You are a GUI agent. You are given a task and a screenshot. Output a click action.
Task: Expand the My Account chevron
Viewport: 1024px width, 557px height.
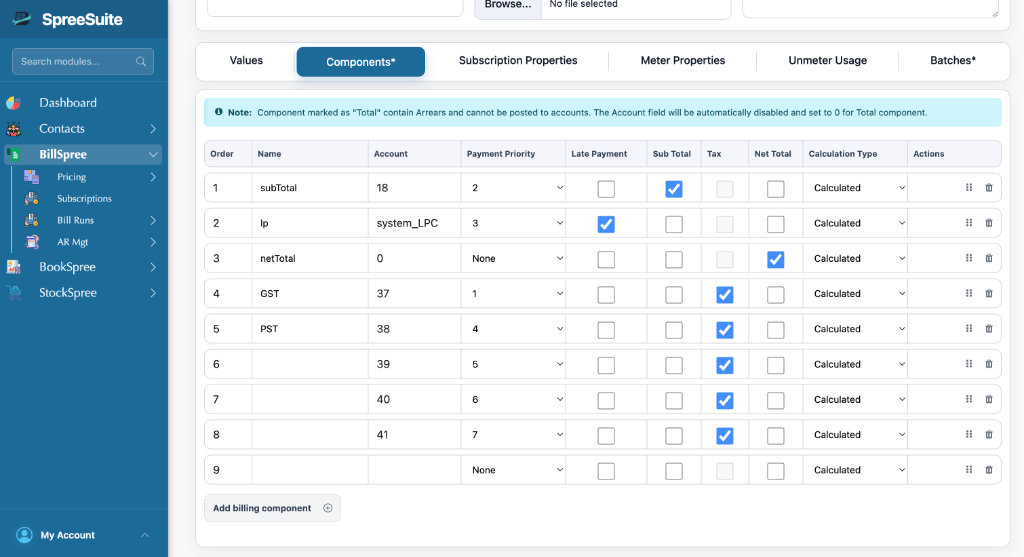145,535
